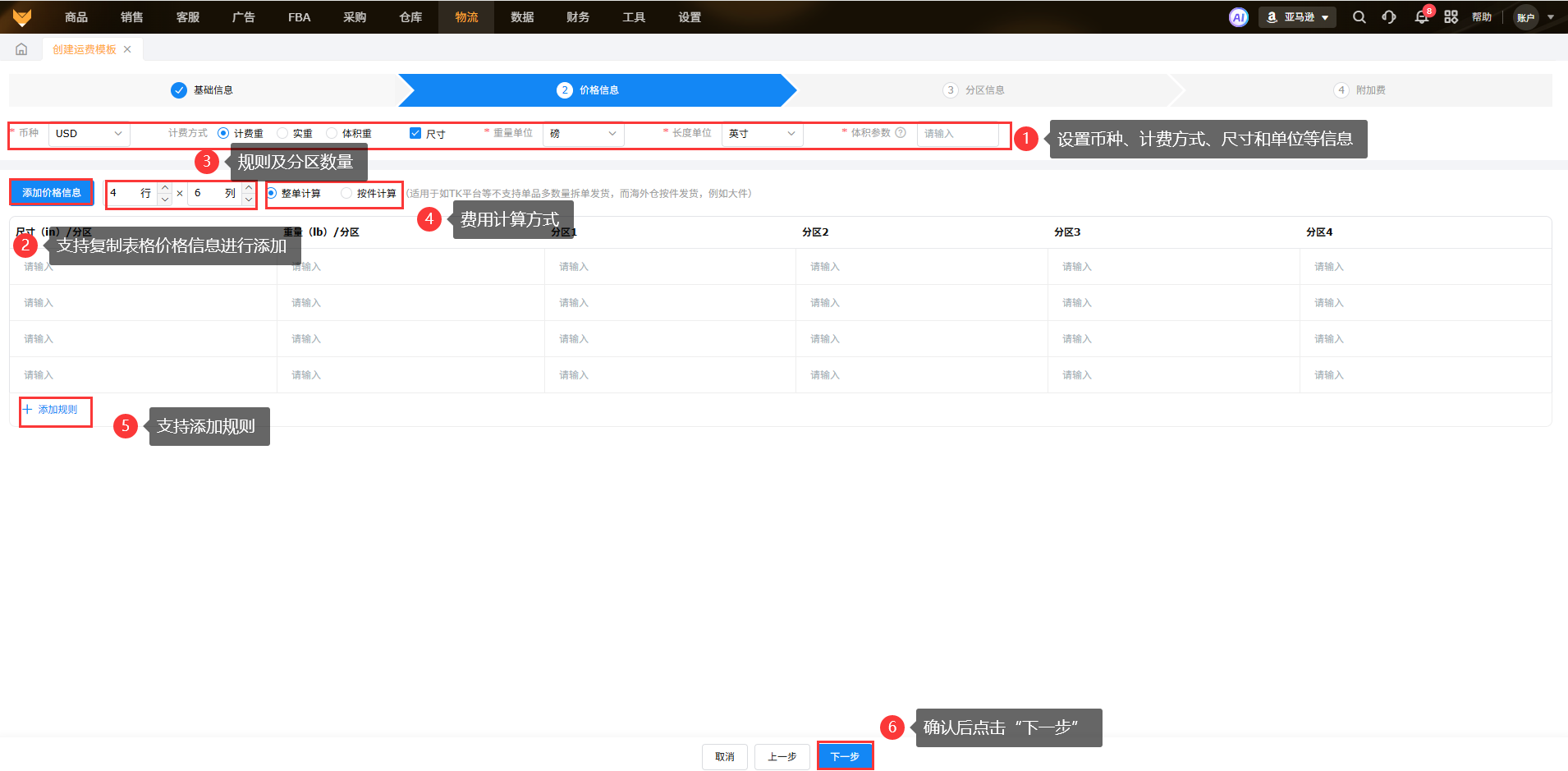Close the 创建运费模板 tab
The image size is (1568, 771).
pyautogui.click(x=127, y=49)
